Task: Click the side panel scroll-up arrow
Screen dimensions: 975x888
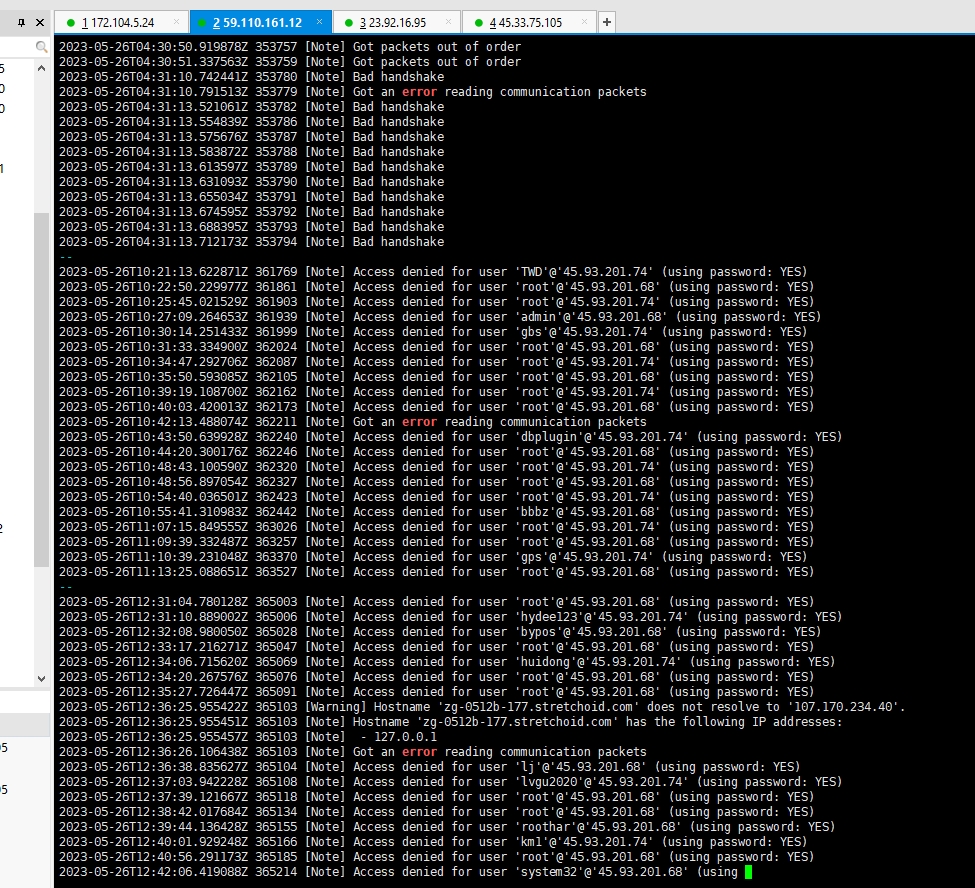Action: (41, 68)
